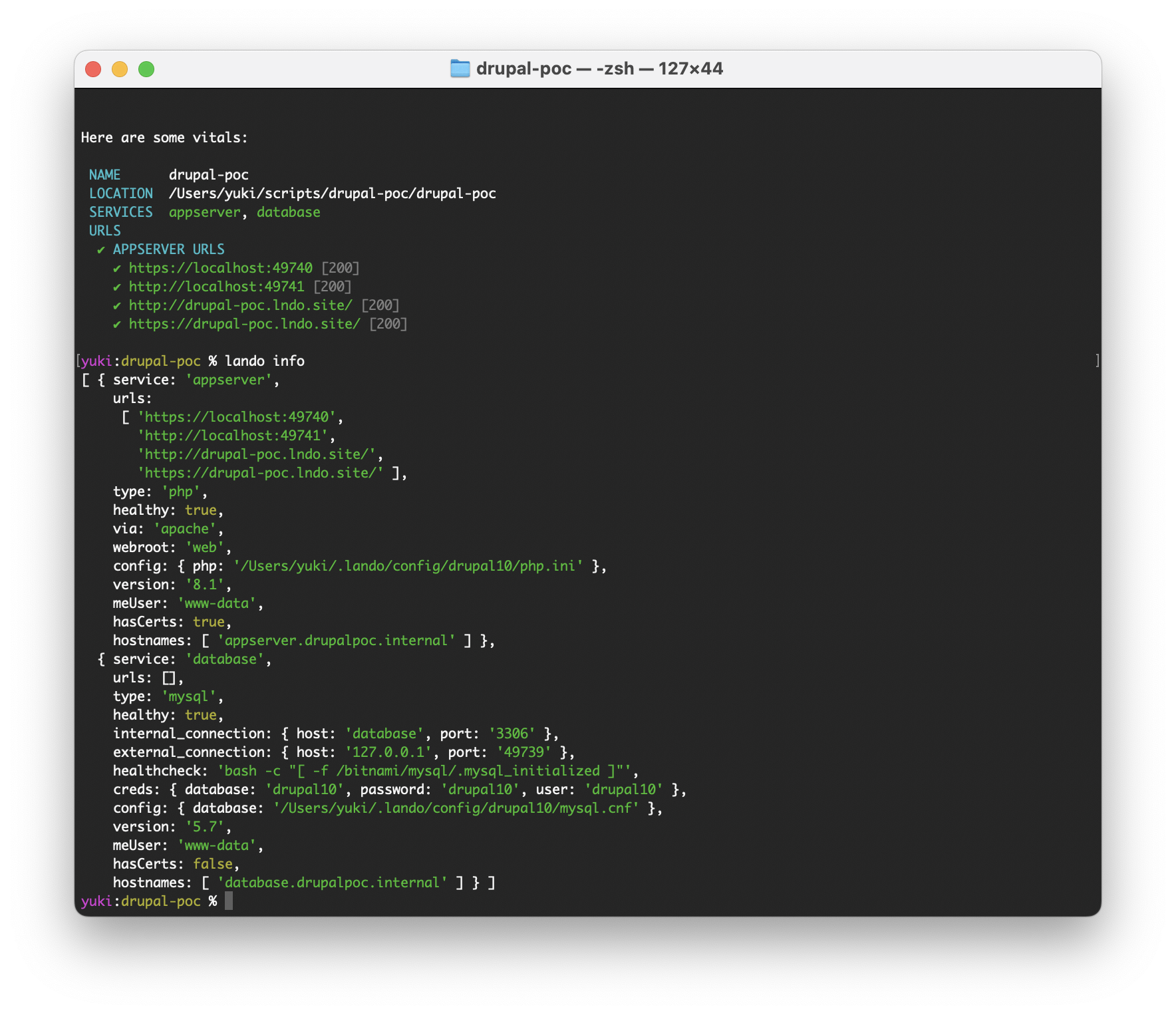The height and width of the screenshot is (1015, 1176).
Task: Click checkmark next to https://localhost:49740
Action: [117, 269]
